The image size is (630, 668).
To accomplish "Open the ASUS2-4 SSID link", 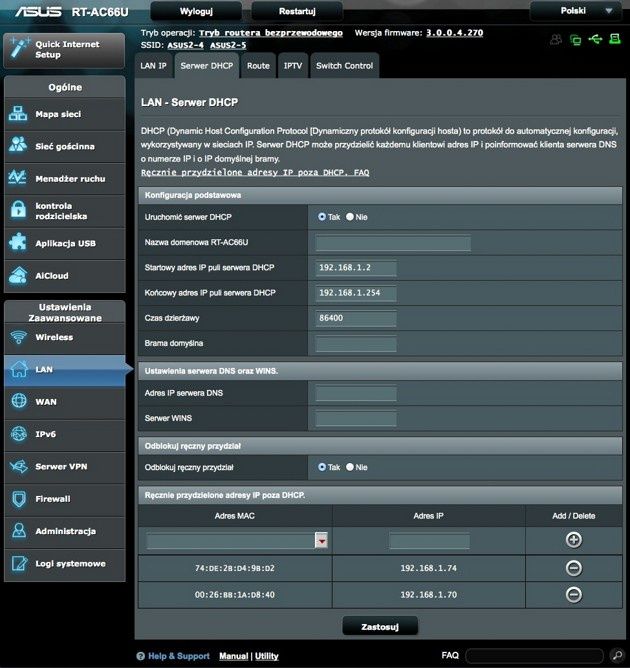I will (x=185, y=45).
